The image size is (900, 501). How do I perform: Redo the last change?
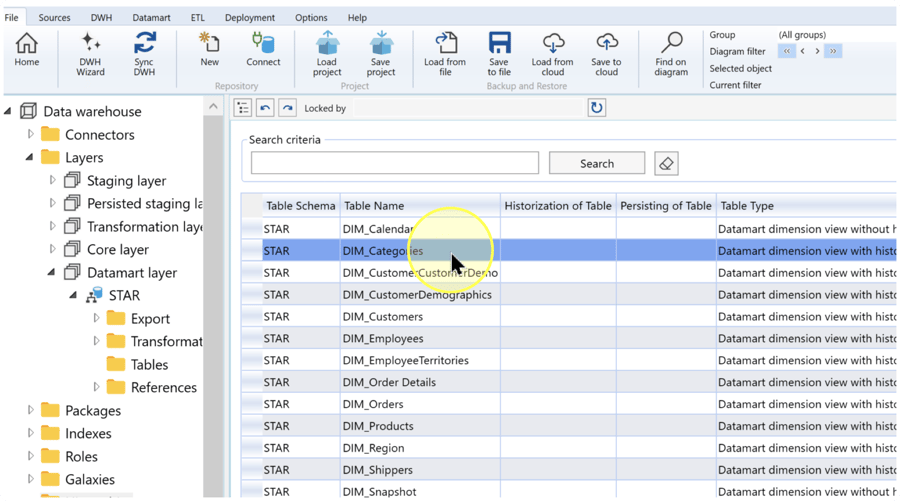click(x=288, y=108)
